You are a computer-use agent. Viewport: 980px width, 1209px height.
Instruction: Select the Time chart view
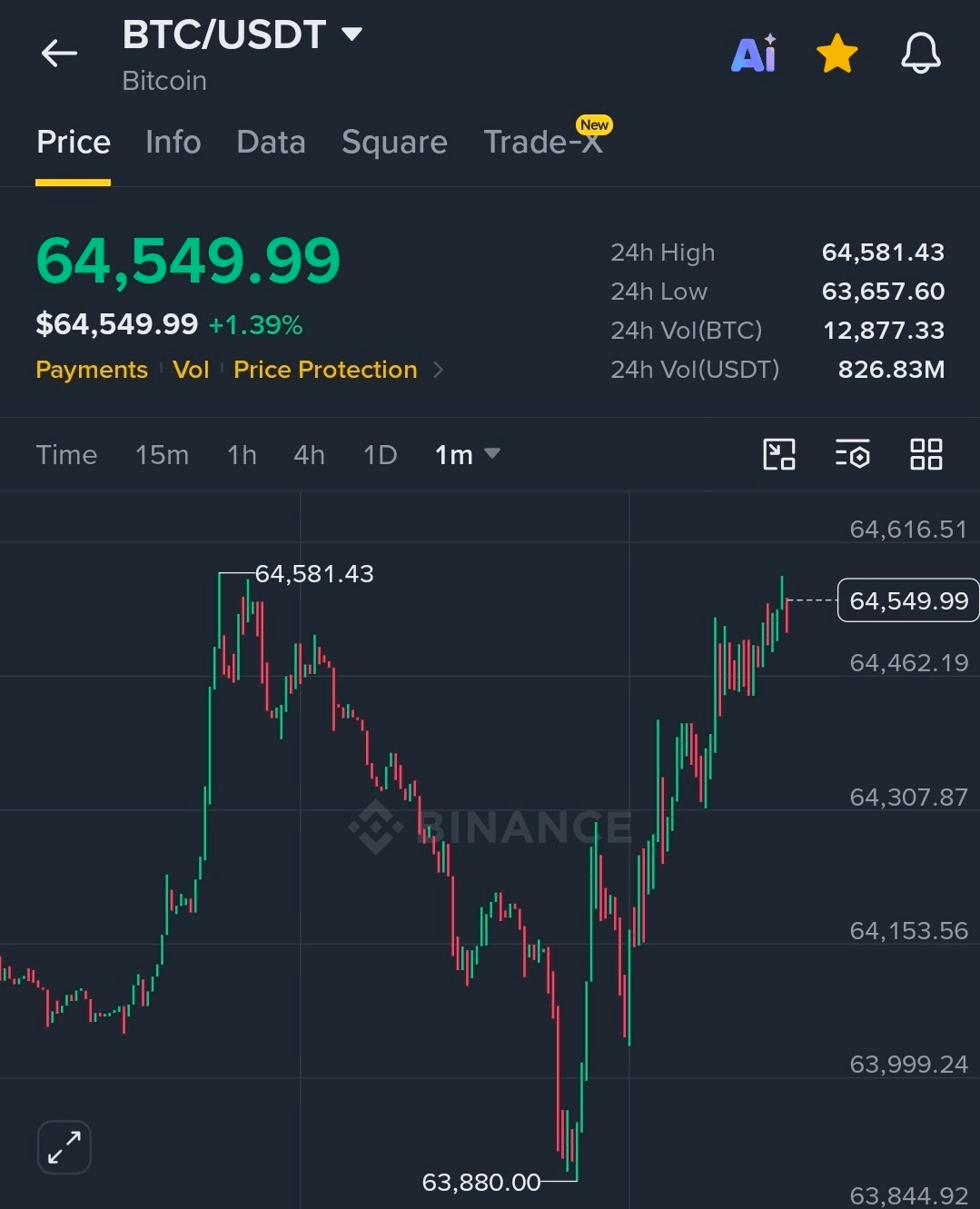66,454
